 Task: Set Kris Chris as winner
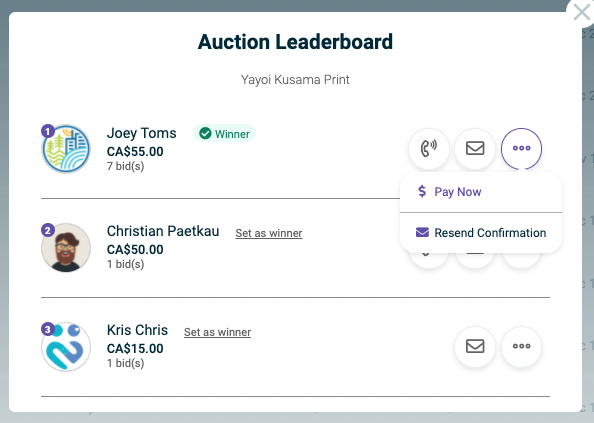[217, 332]
